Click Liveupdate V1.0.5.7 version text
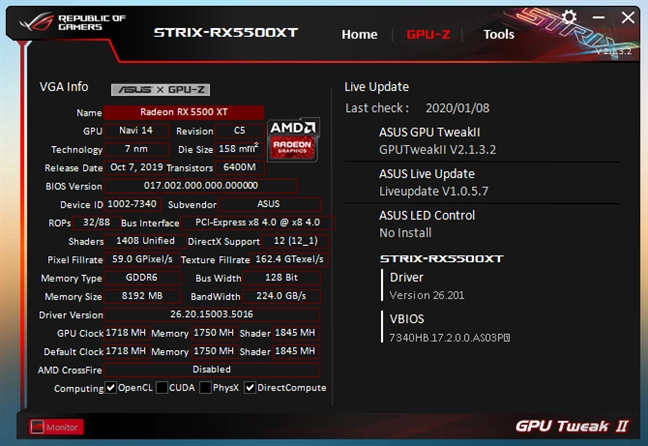This screenshot has width=648, height=446. click(434, 191)
